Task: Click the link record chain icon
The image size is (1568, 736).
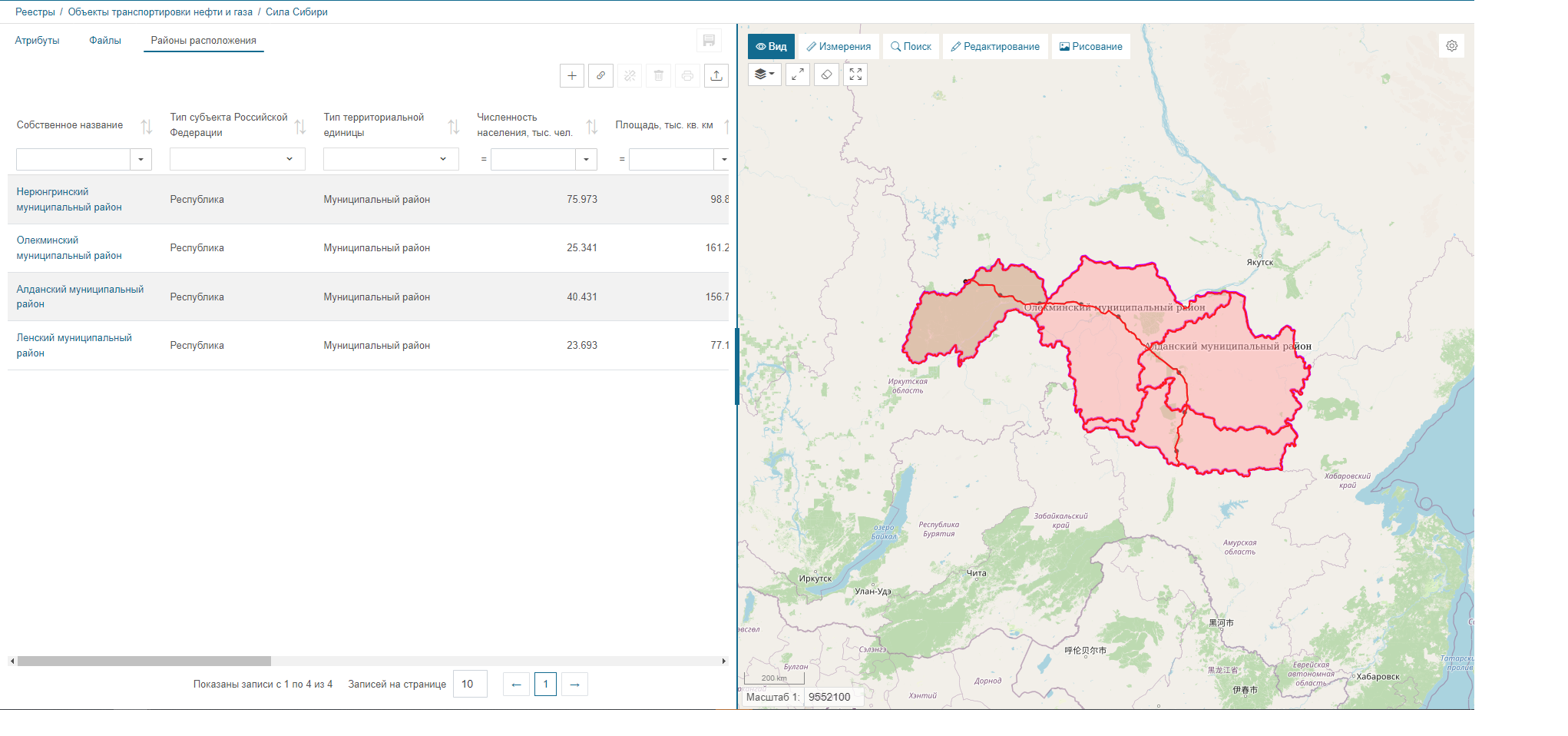Action: [600, 75]
